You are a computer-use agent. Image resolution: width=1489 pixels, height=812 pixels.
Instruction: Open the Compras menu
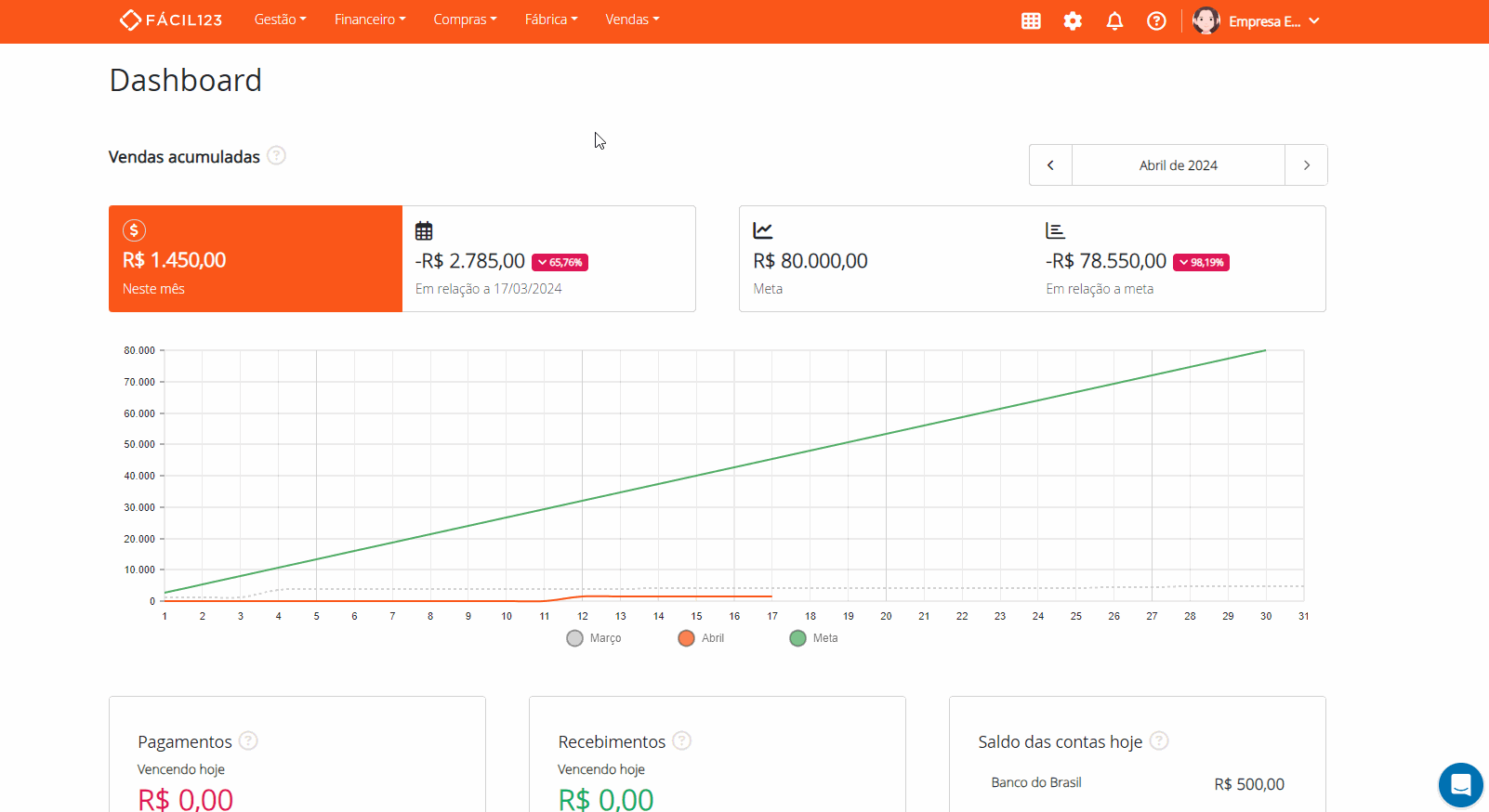click(465, 20)
